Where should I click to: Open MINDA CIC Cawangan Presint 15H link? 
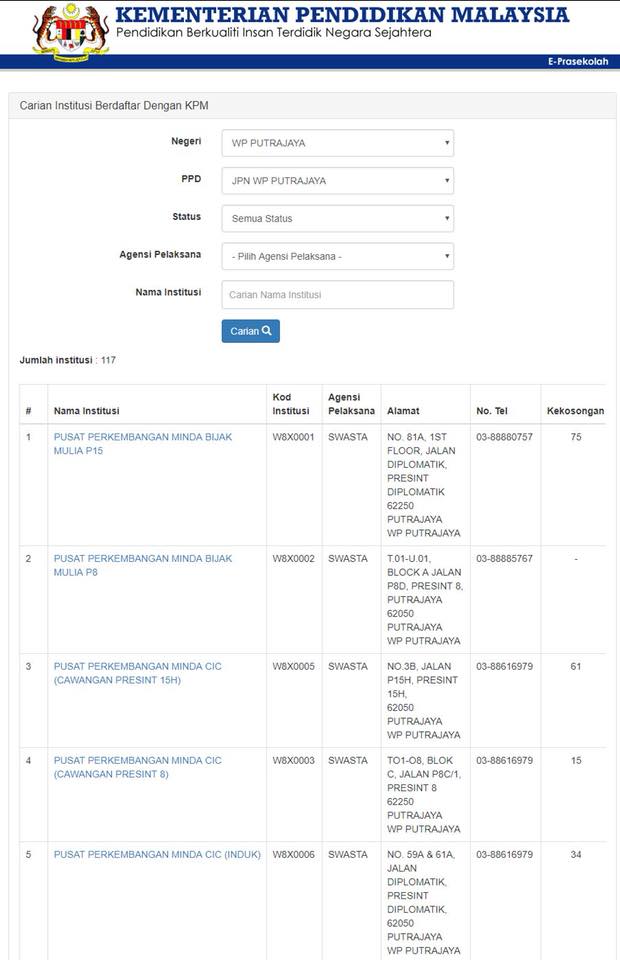coord(138,673)
